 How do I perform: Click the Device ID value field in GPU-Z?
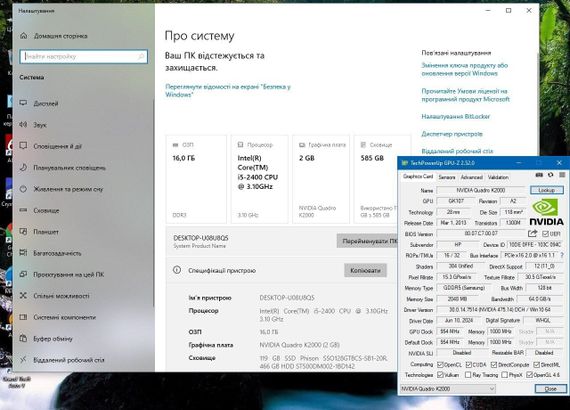535,245
